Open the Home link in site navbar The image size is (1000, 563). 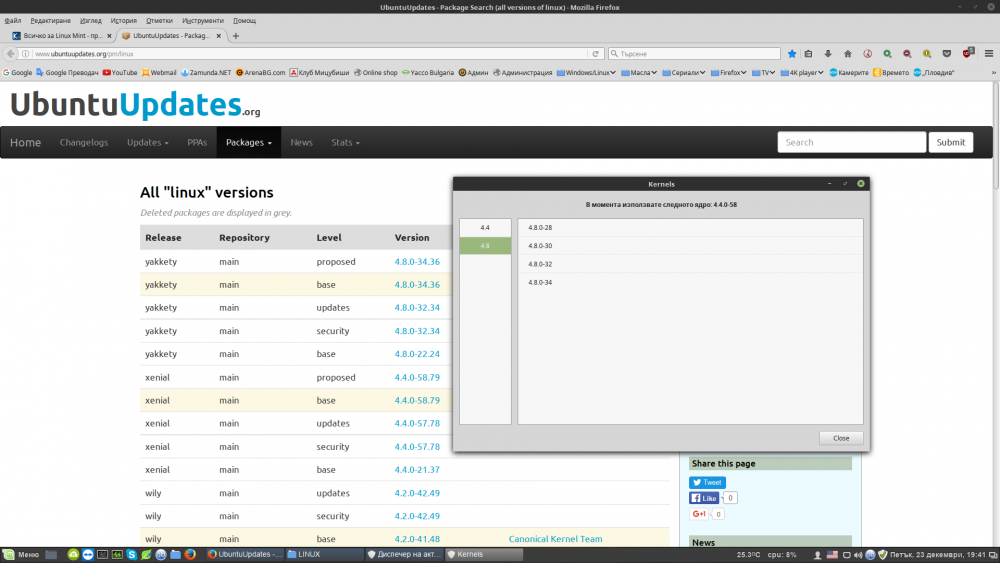pos(26,142)
